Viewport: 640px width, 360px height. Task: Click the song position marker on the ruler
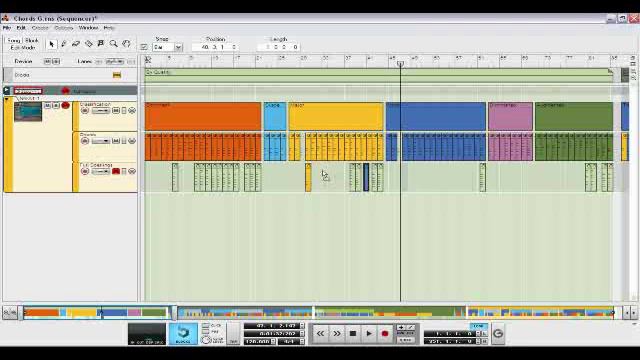400,64
